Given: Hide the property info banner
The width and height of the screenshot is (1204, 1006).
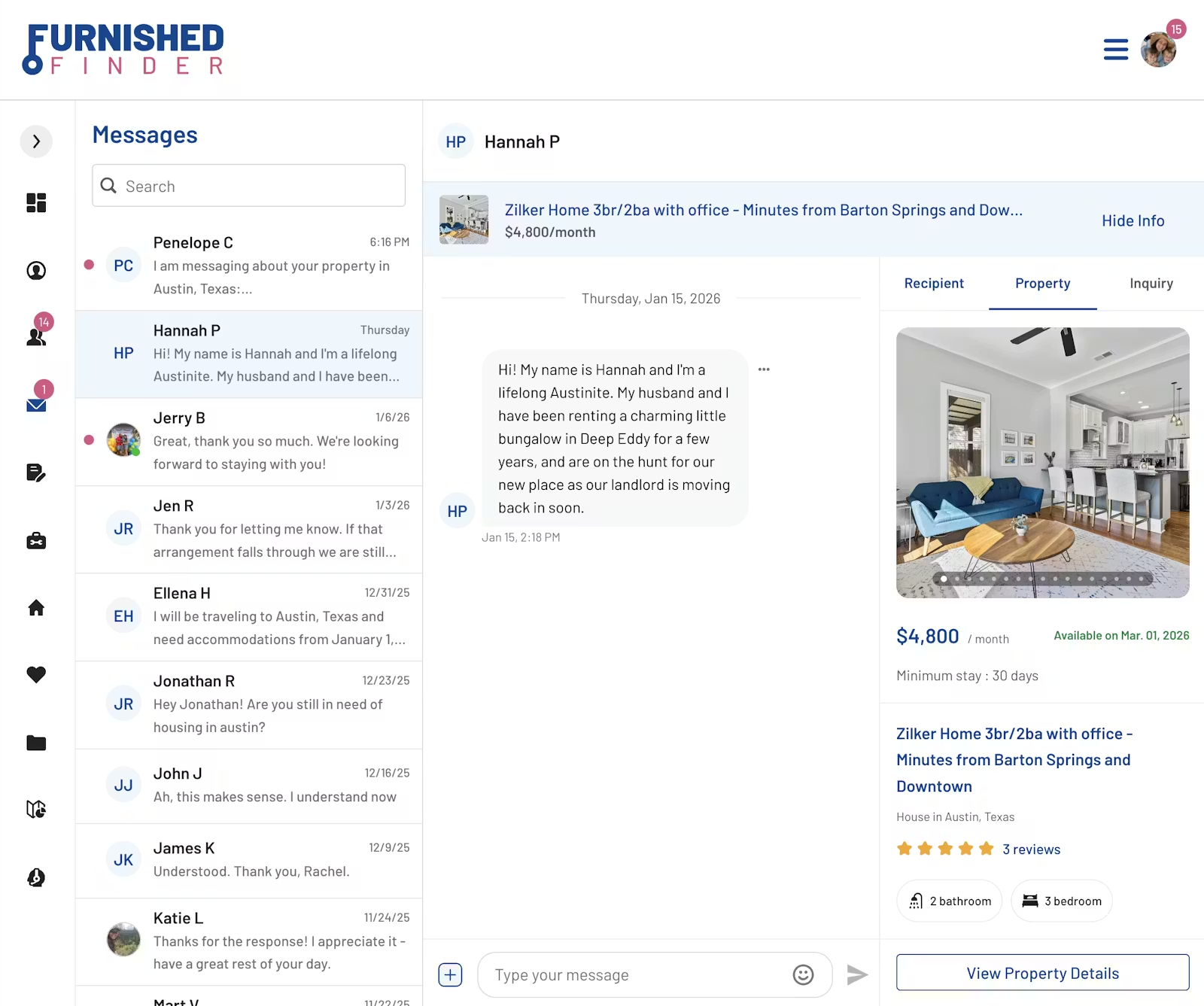Looking at the screenshot, I should pyautogui.click(x=1132, y=220).
